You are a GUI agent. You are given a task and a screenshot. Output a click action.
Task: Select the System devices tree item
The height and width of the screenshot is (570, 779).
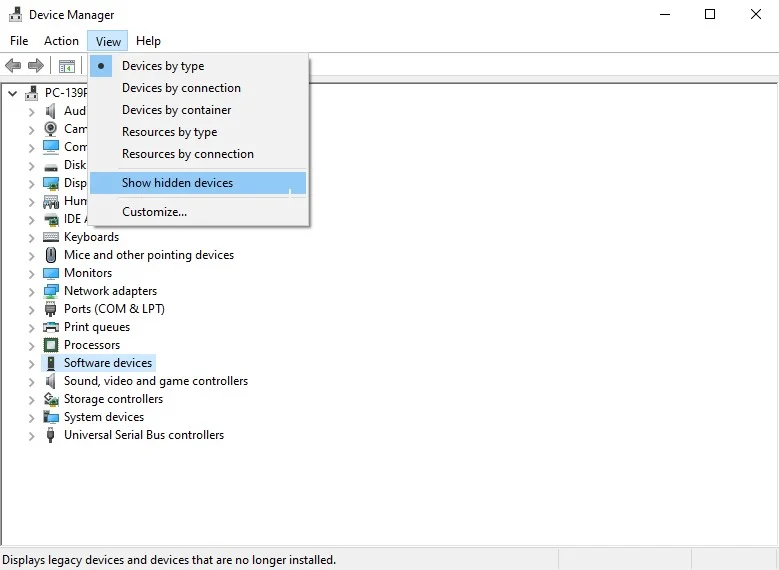104,417
